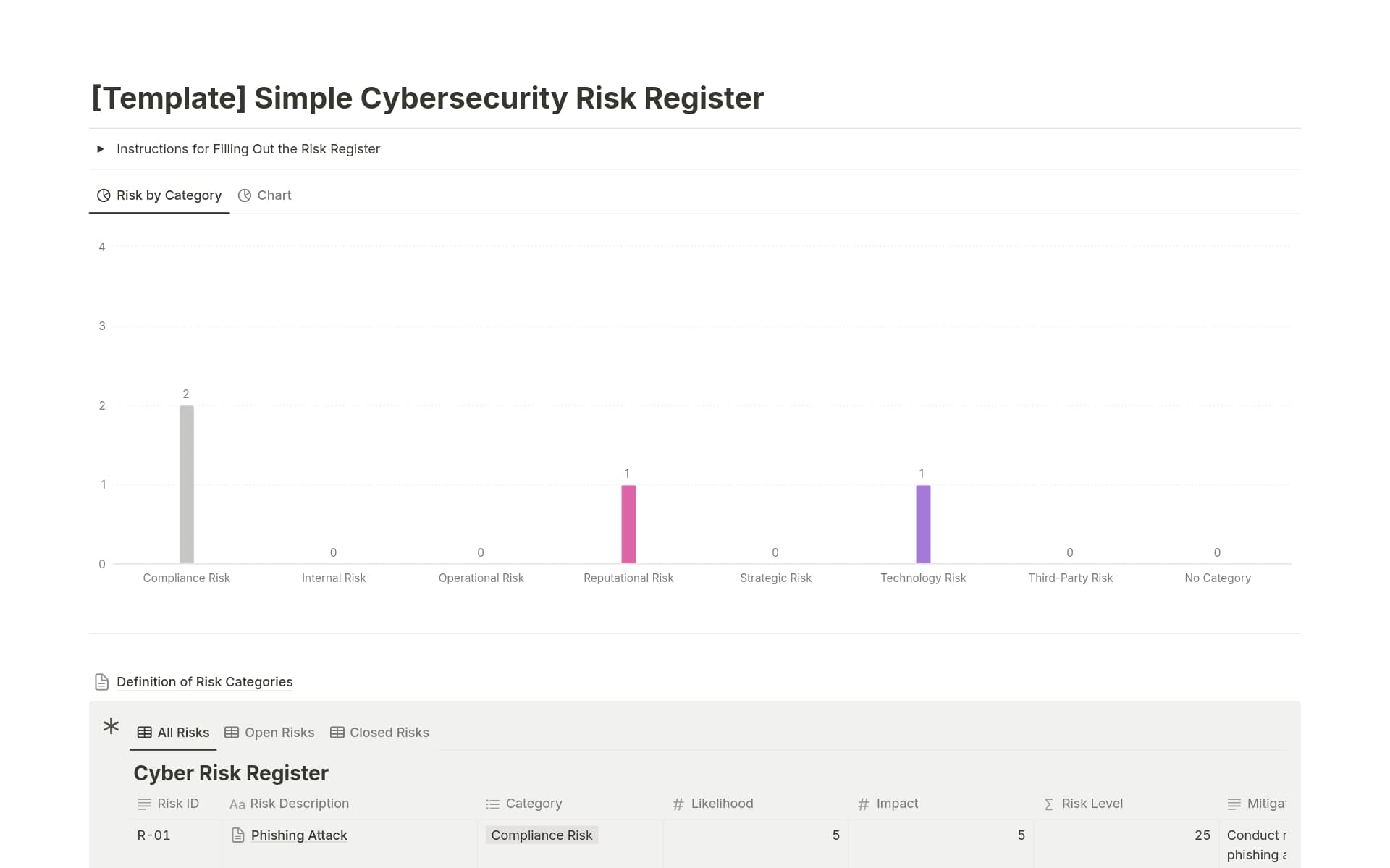Select the Closed Risks view

[x=389, y=732]
